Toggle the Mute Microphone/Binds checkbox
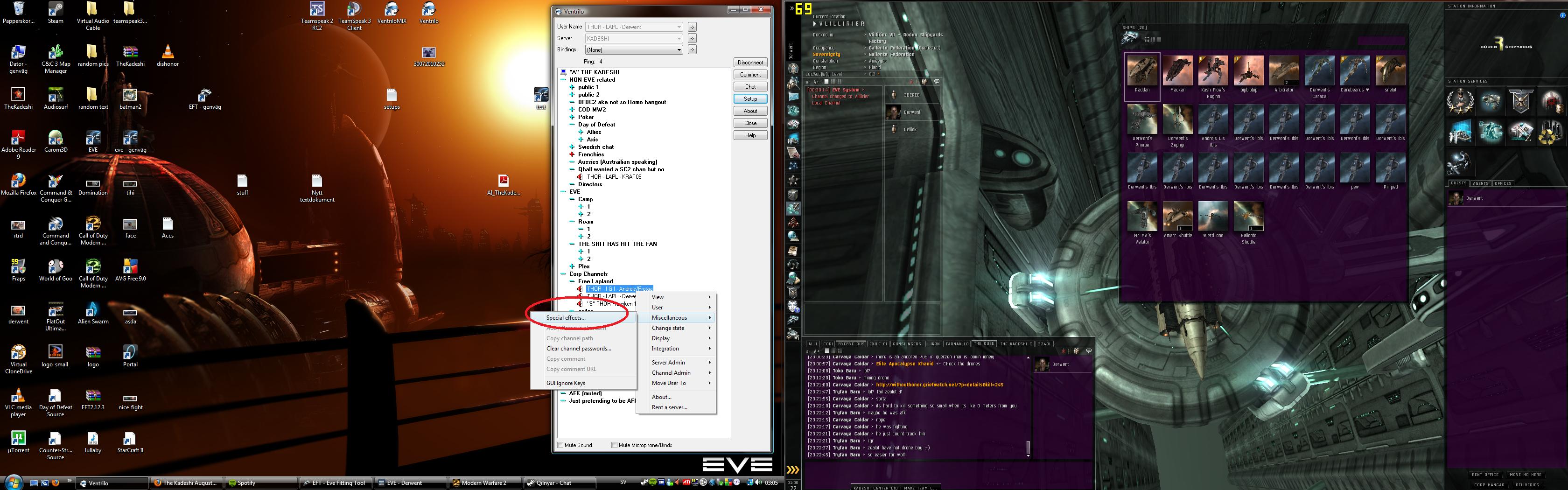 click(614, 445)
